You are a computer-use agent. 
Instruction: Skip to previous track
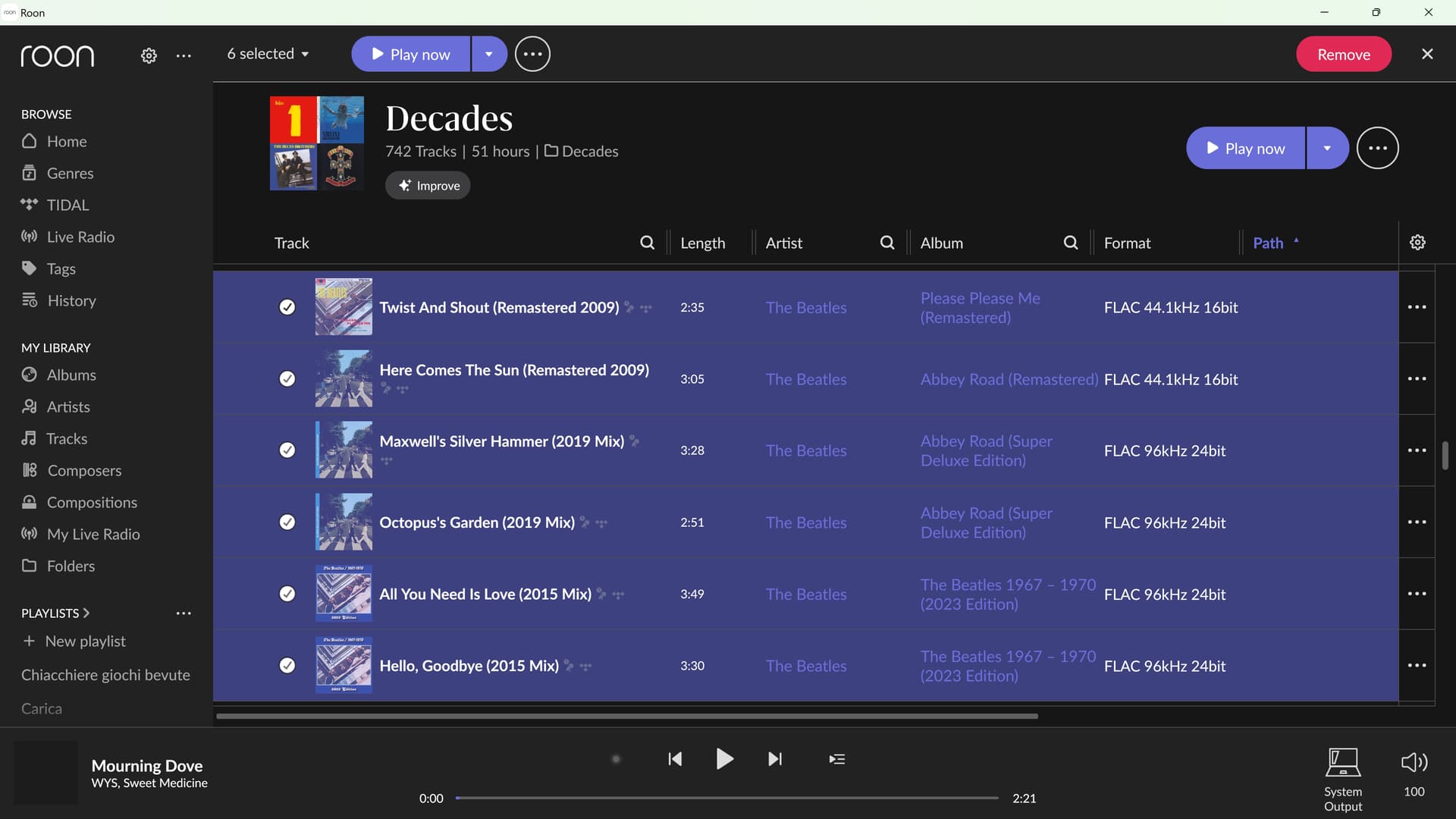click(x=675, y=759)
